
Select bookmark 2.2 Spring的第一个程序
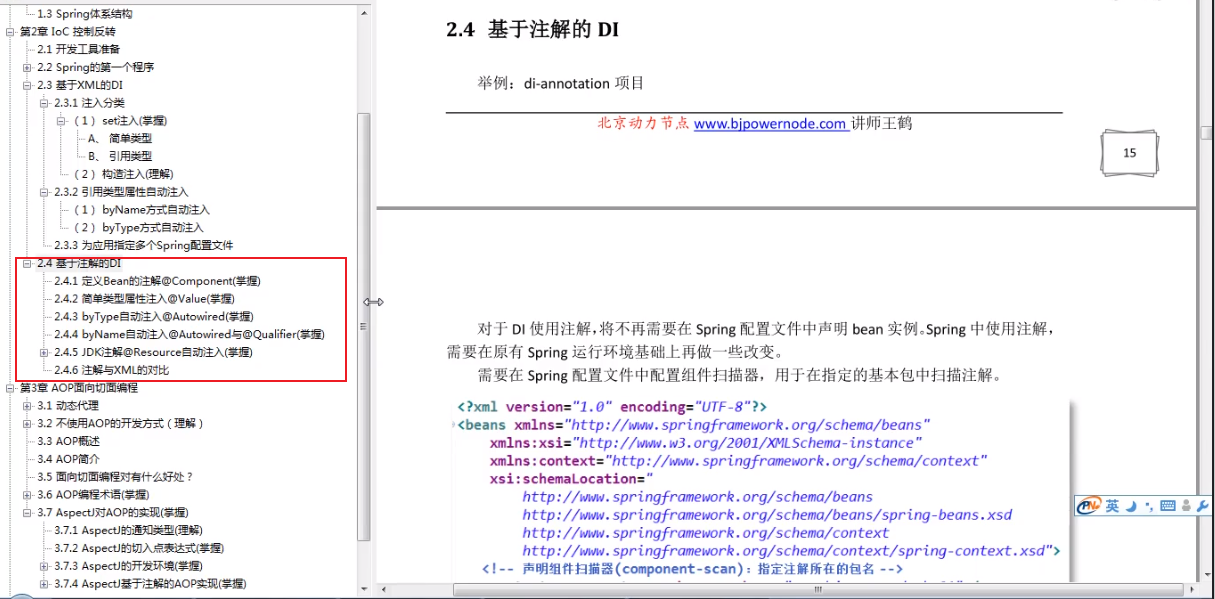pos(95,67)
